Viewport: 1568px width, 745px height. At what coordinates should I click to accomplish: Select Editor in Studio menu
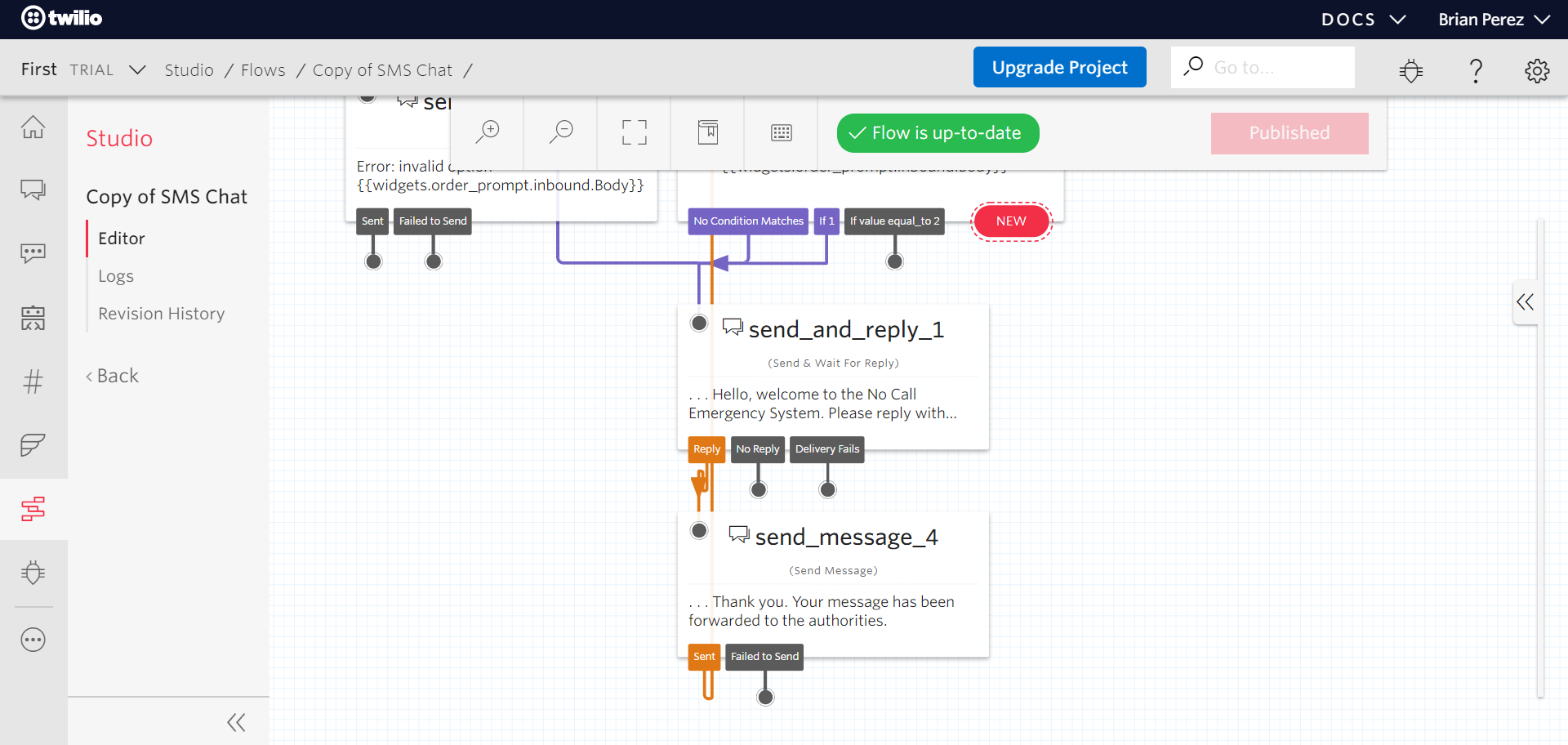pos(121,239)
